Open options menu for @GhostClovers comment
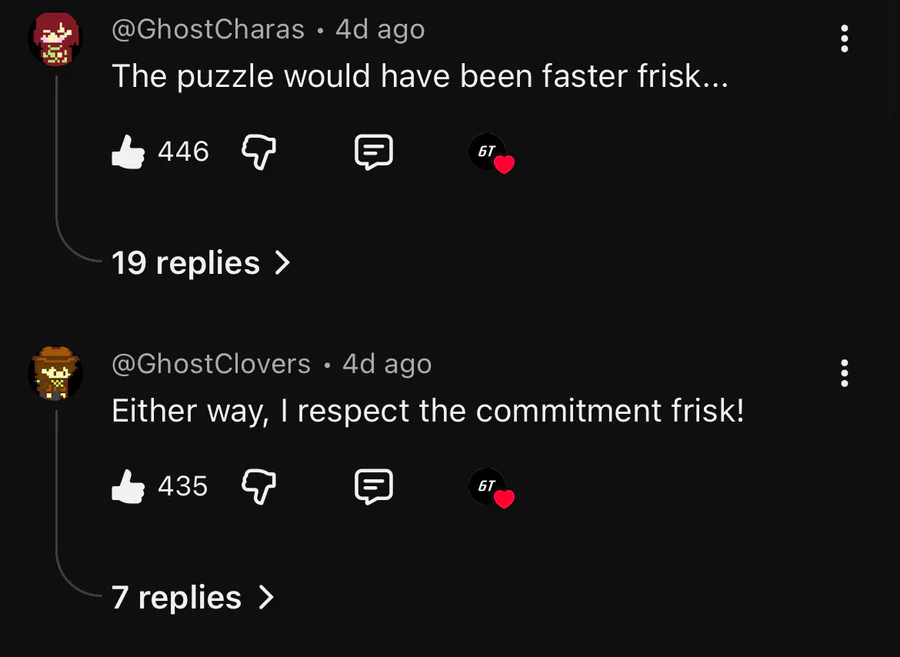Screen dimensions: 900x657 click(845, 373)
